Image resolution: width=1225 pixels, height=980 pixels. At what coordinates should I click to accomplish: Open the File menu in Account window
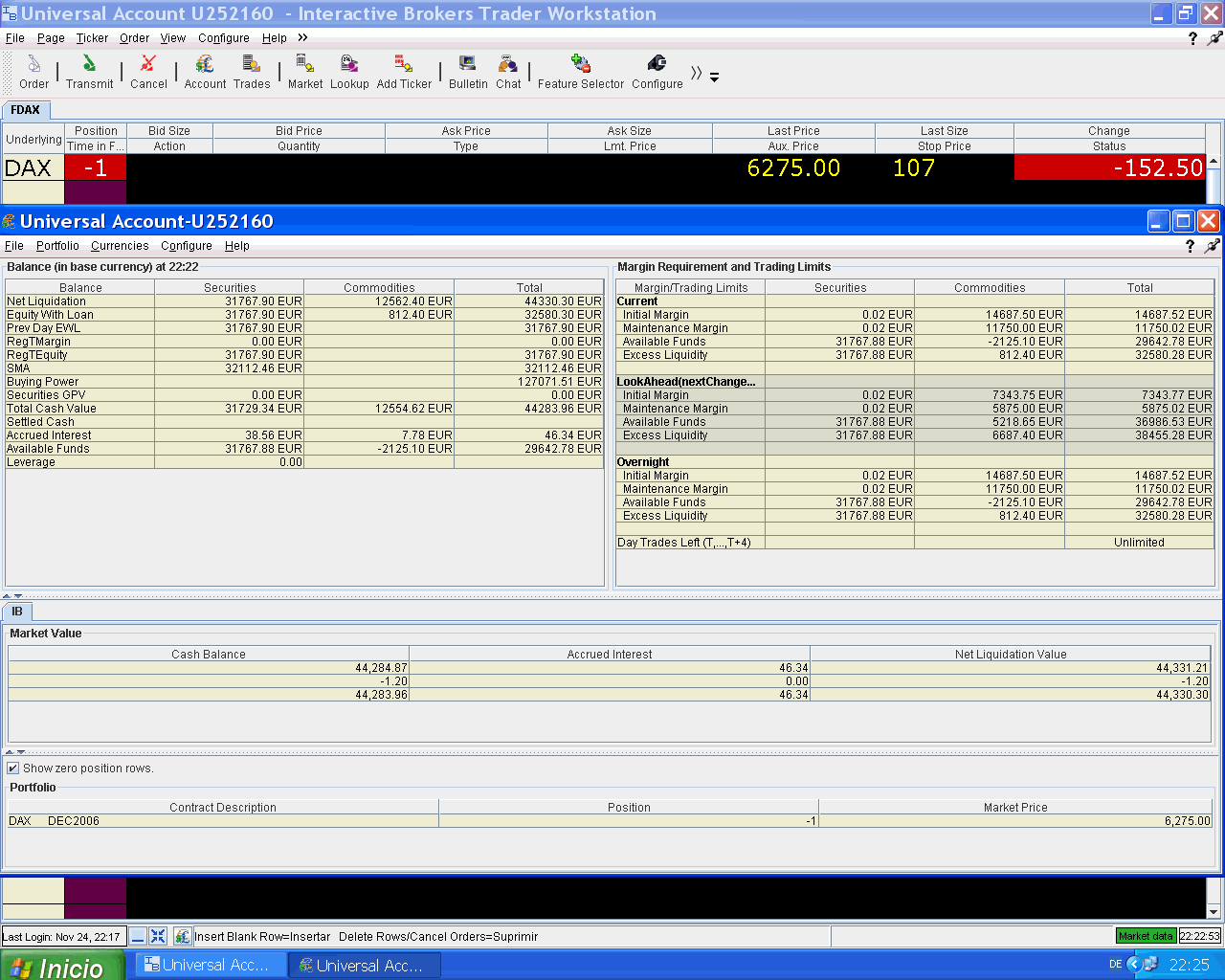pos(14,246)
